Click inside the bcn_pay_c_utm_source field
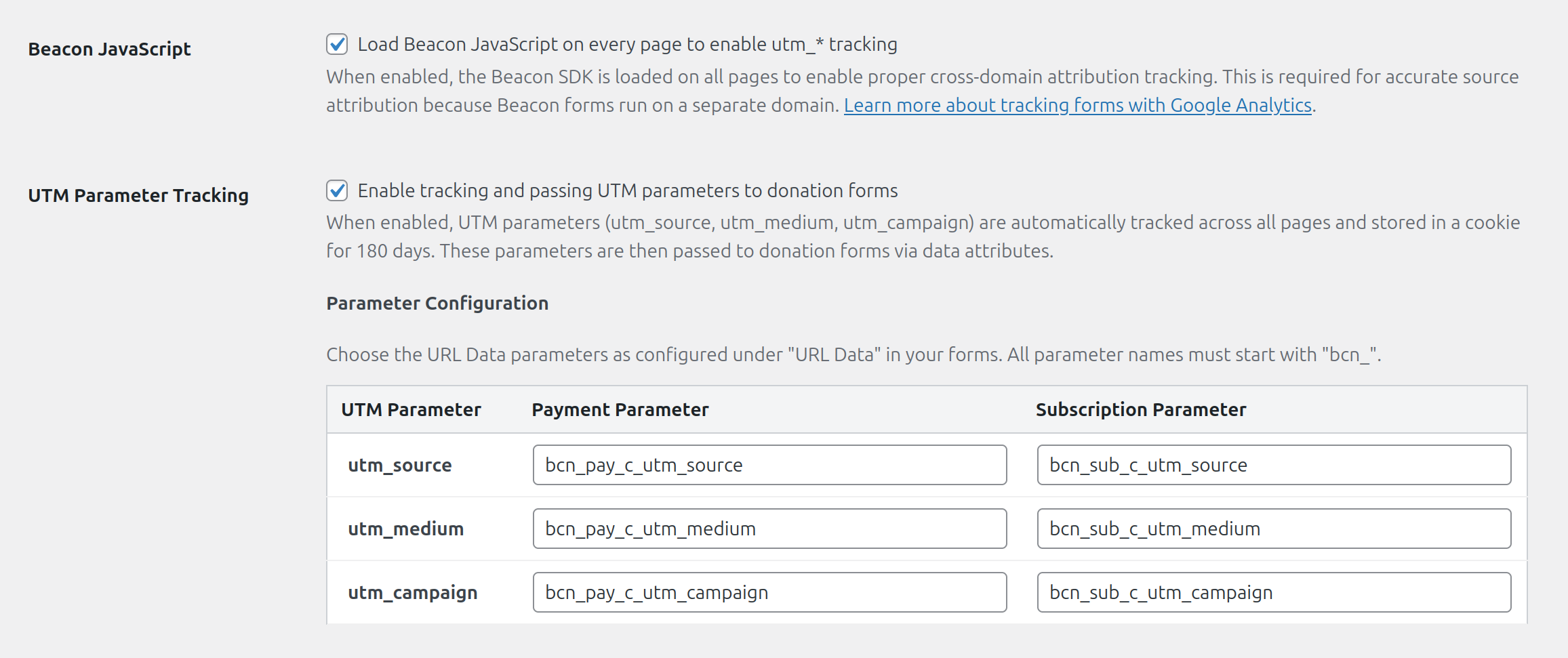The height and width of the screenshot is (658, 1568). click(769, 465)
